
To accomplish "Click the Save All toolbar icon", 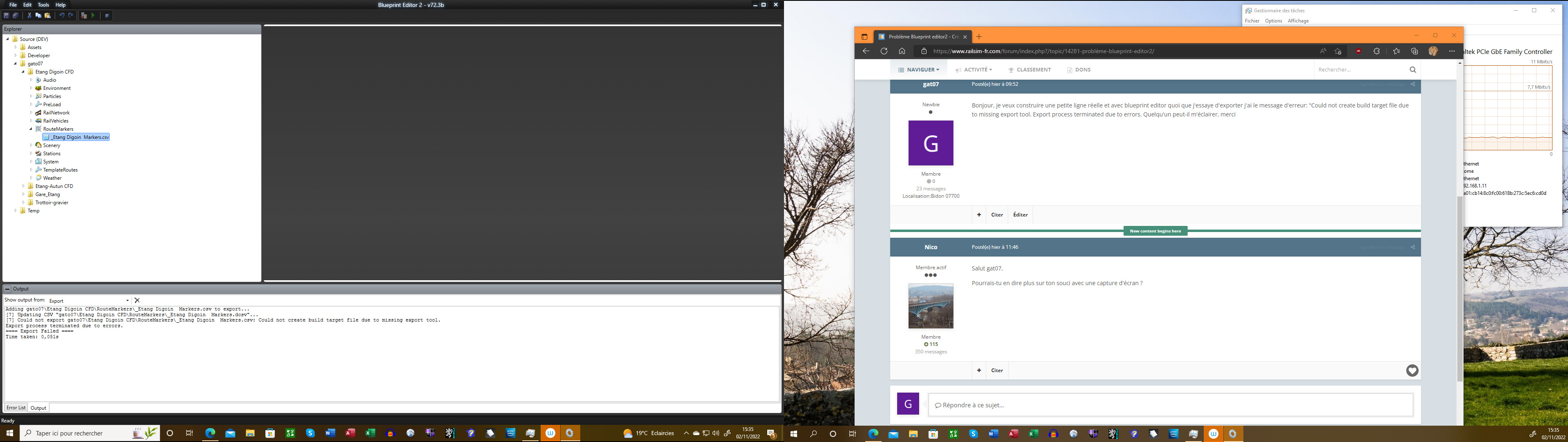I will pyautogui.click(x=16, y=15).
